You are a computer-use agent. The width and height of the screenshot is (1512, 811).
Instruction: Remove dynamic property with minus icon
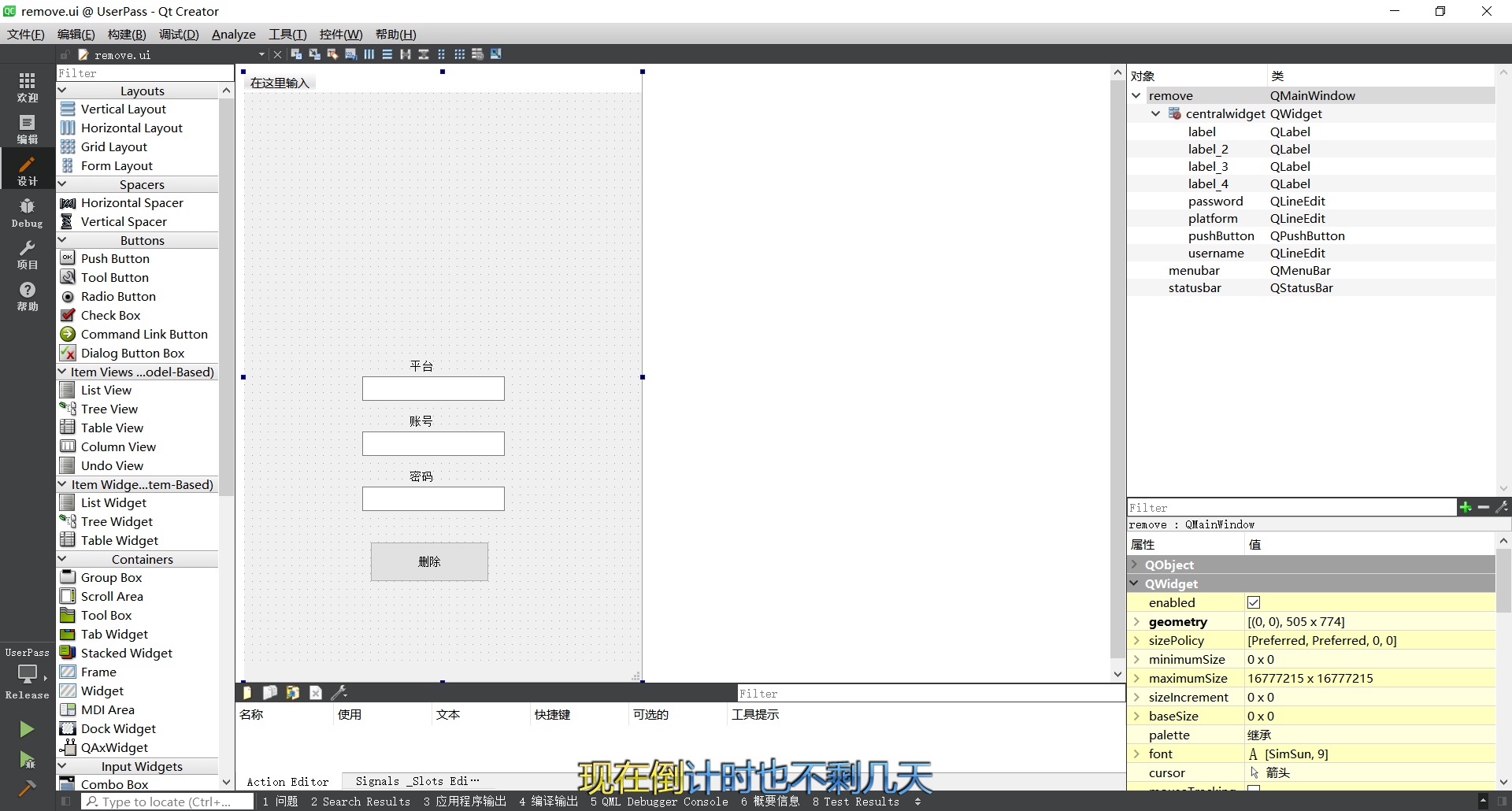[x=1484, y=507]
